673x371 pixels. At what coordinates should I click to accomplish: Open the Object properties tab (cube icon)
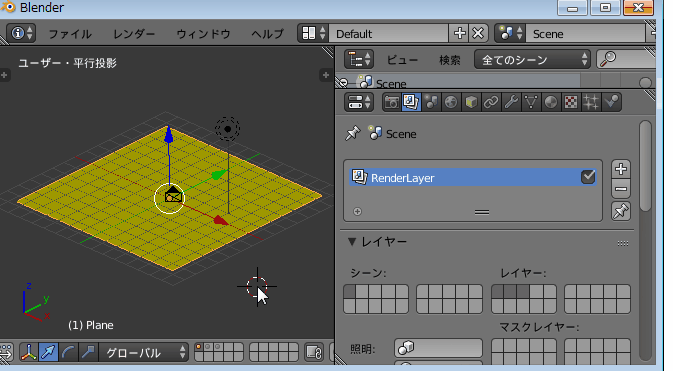click(x=471, y=102)
